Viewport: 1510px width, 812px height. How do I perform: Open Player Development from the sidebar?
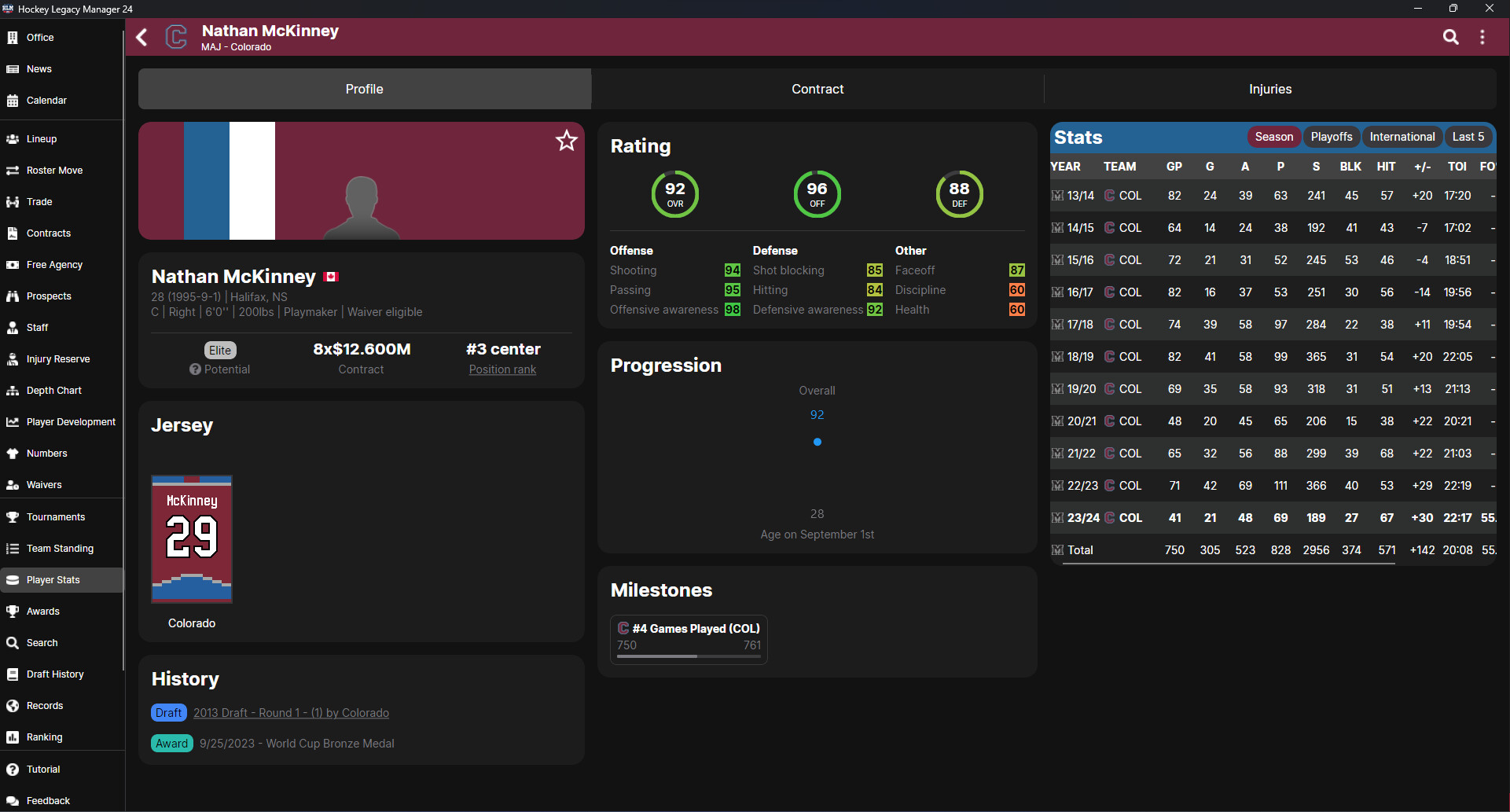(71, 421)
